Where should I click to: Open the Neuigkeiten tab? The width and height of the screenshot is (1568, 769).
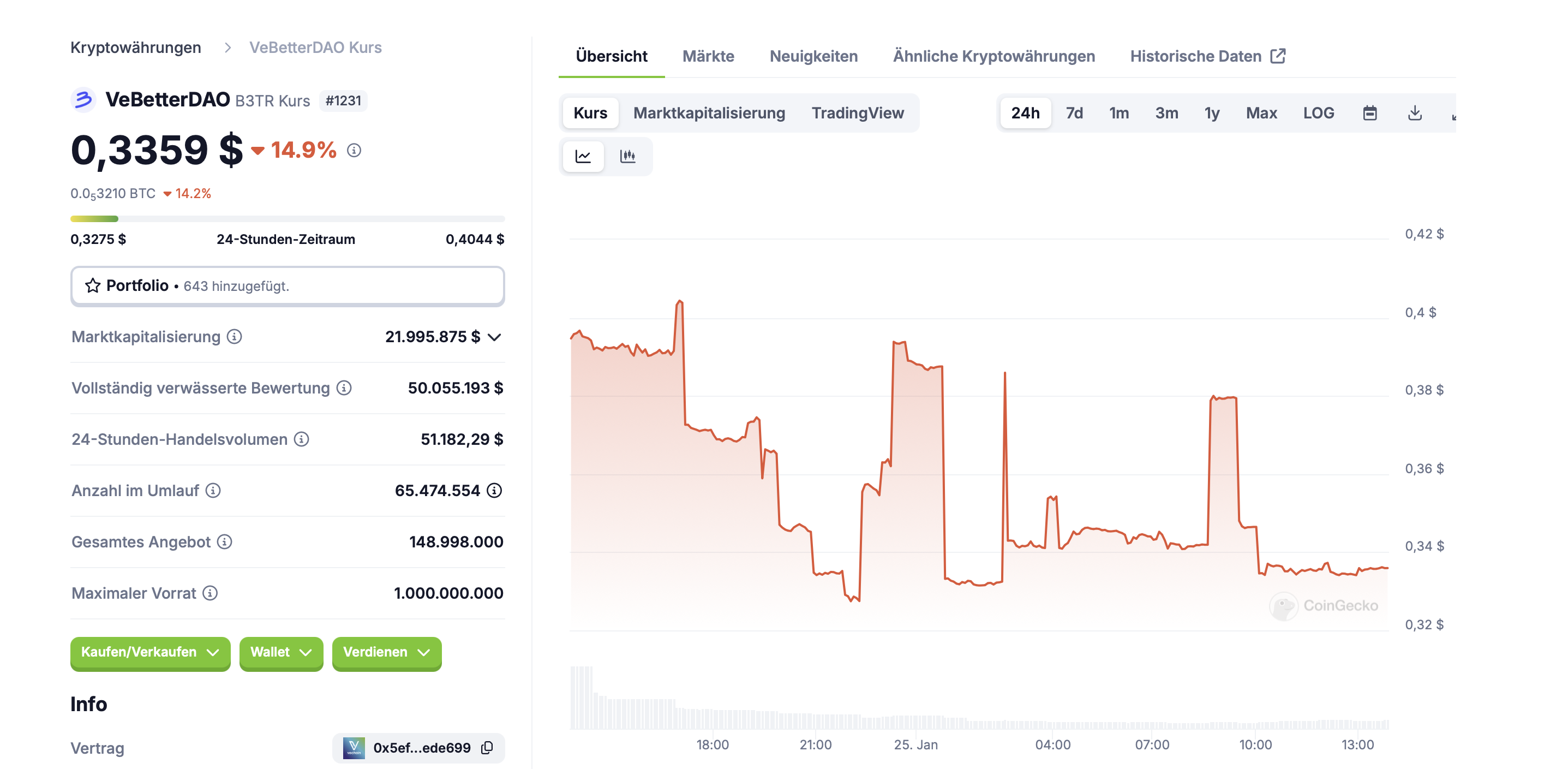pyautogui.click(x=814, y=57)
